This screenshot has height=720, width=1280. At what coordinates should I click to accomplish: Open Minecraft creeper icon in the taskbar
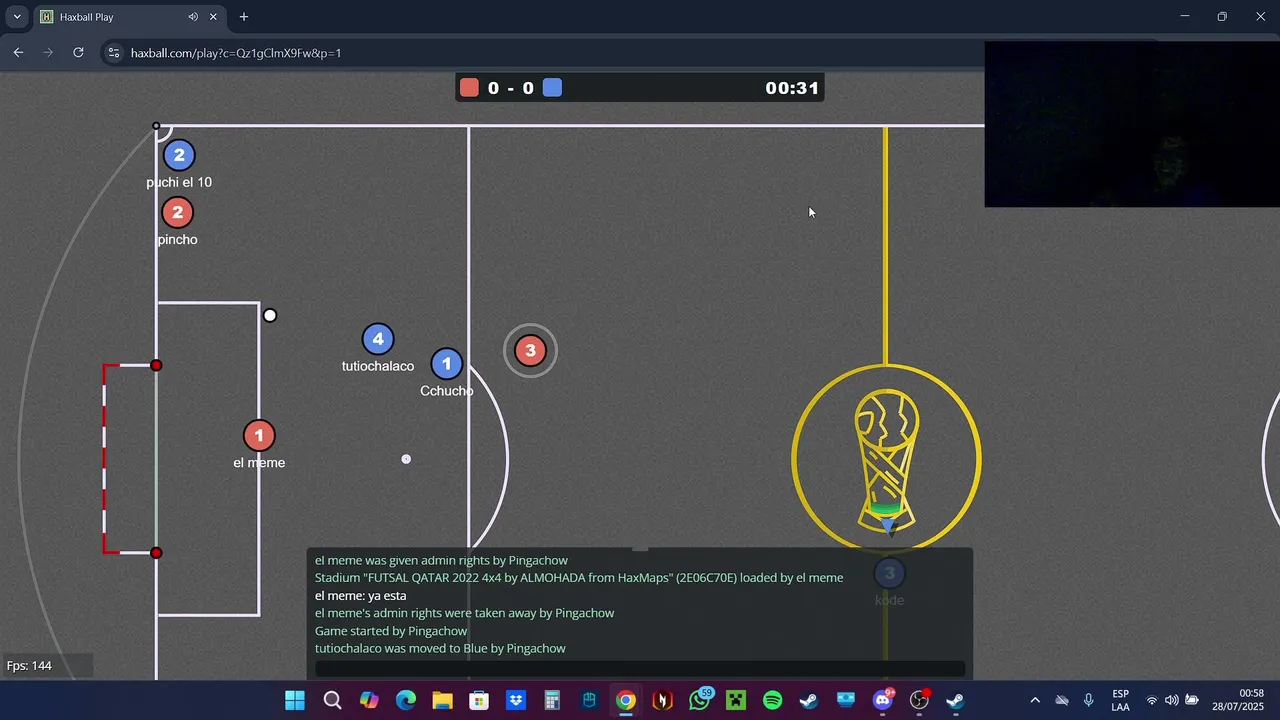coord(736,700)
